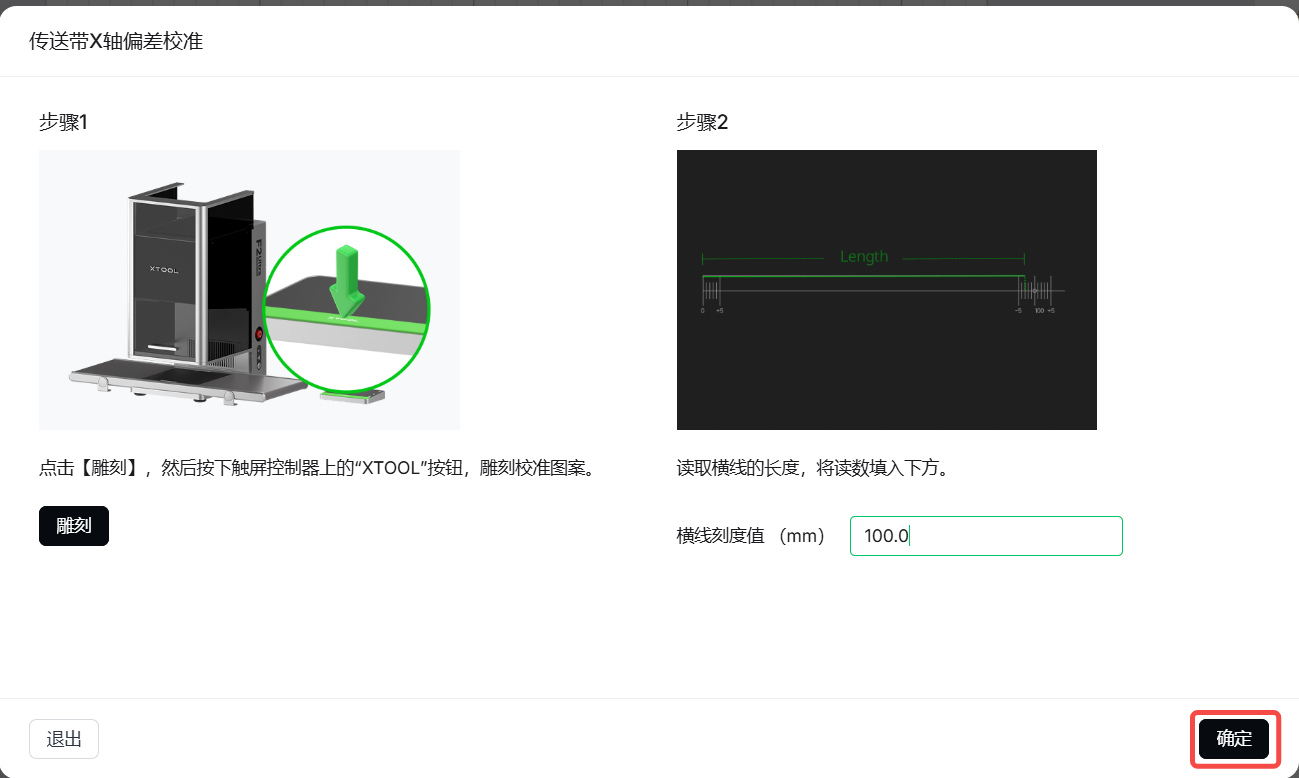Click the dialog title 传送带X轴偏差校准

118,42
